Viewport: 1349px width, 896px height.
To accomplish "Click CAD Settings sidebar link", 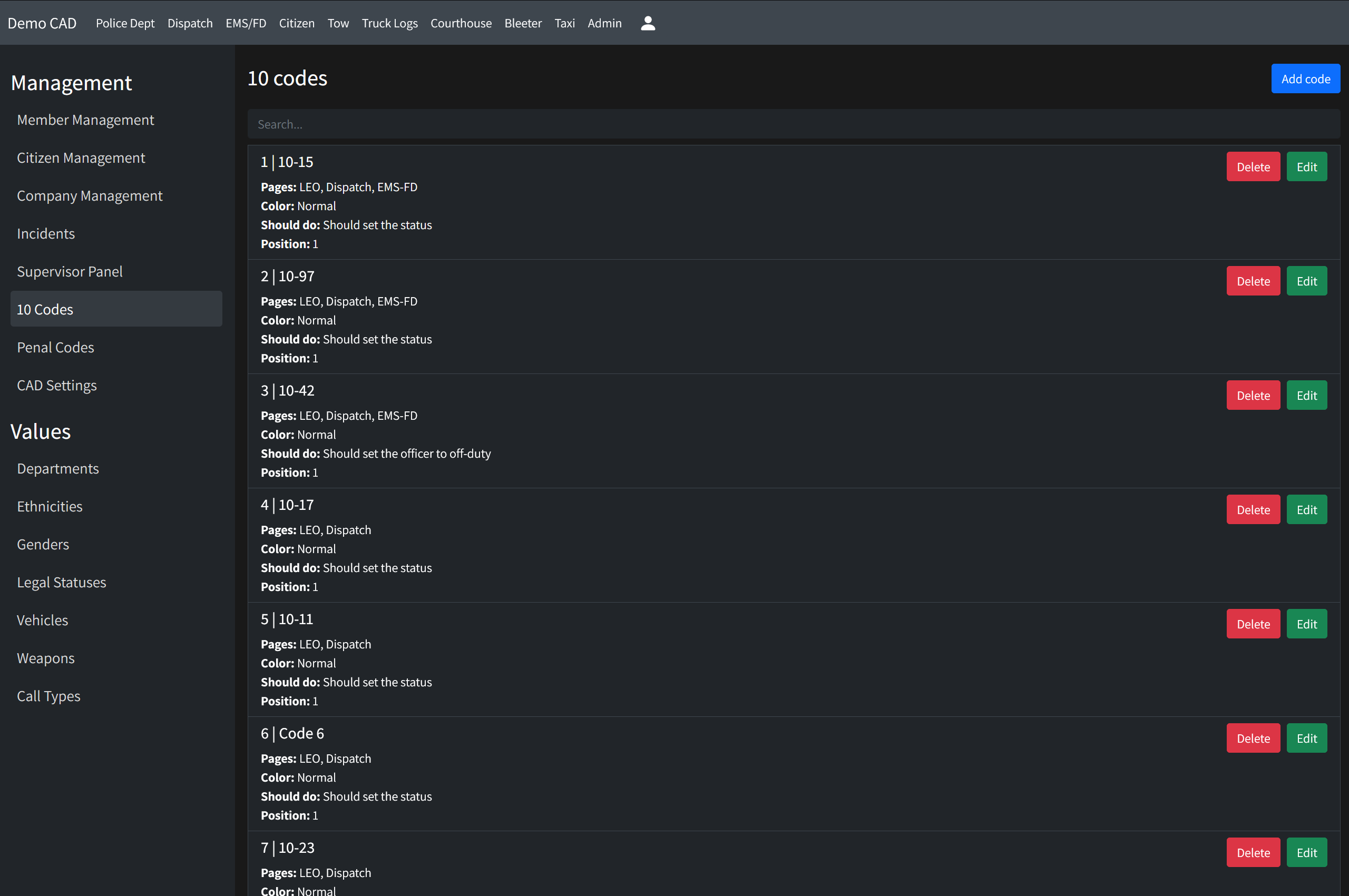I will (x=57, y=385).
